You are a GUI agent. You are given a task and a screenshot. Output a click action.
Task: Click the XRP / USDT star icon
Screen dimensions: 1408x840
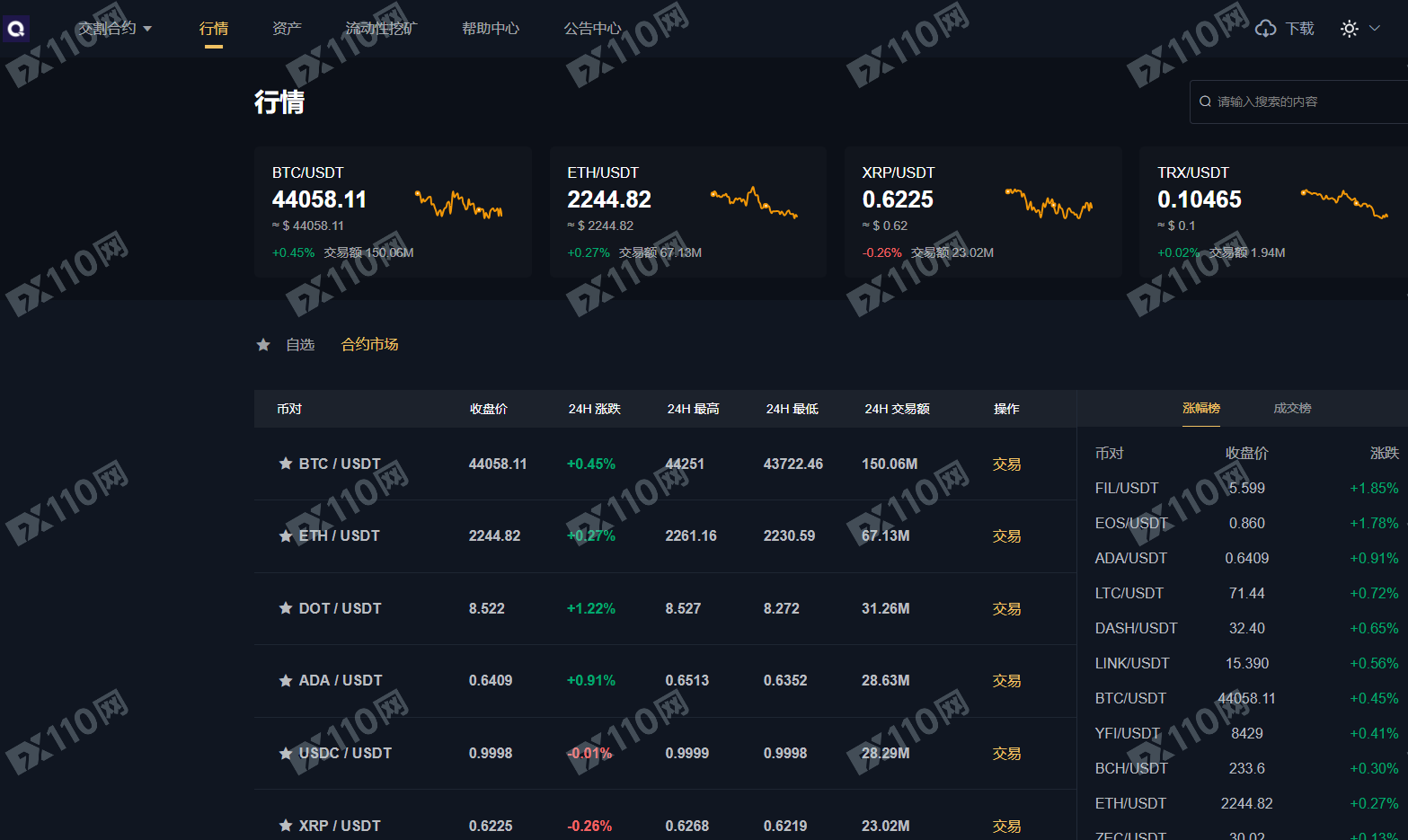click(286, 826)
